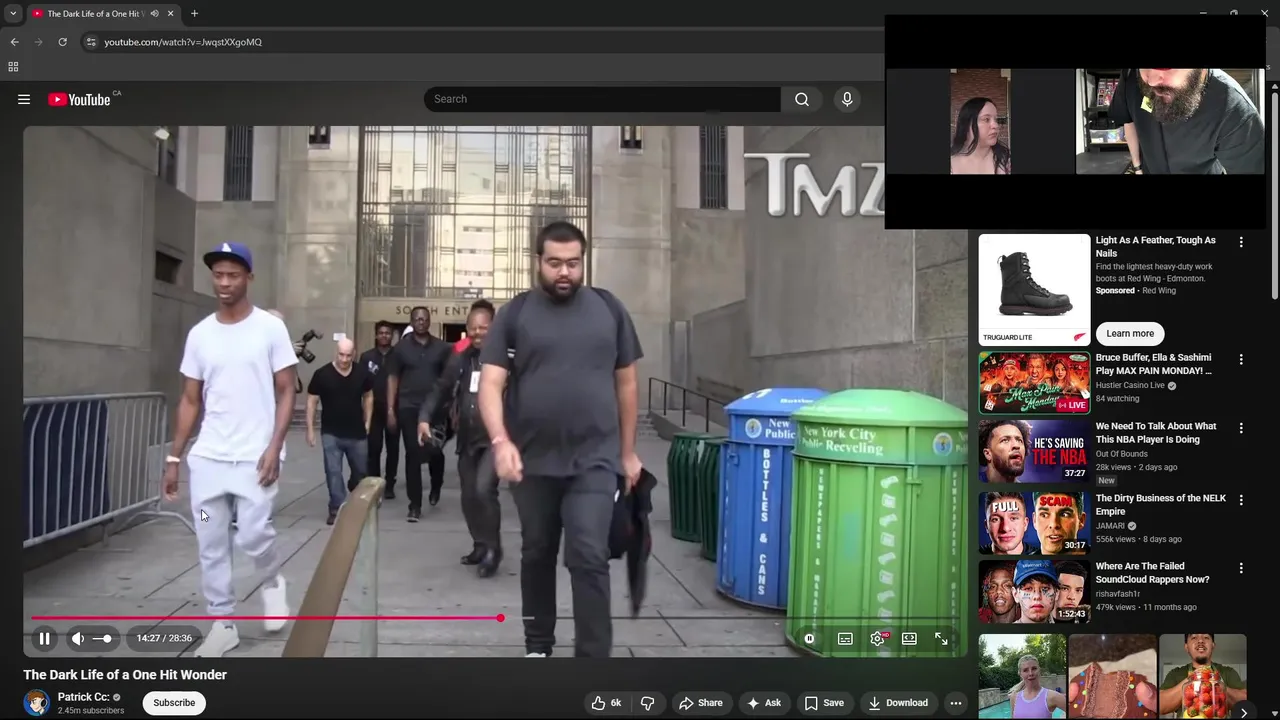Open the Red Wing boot ad image
1280x720 pixels.
tap(1034, 290)
